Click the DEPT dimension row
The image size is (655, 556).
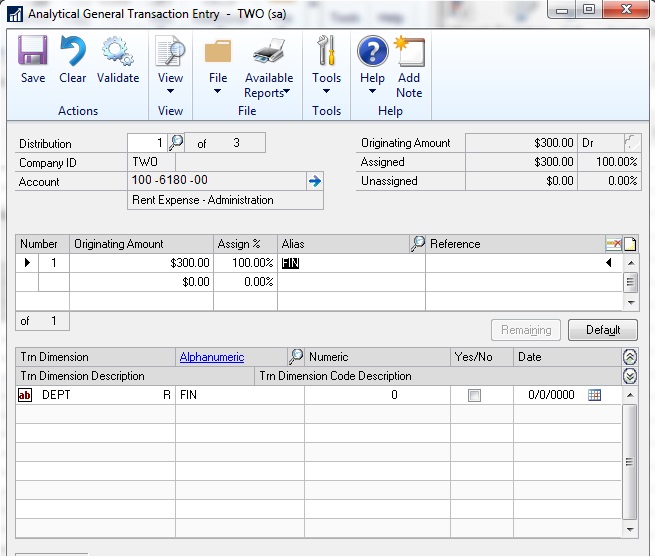pos(319,395)
